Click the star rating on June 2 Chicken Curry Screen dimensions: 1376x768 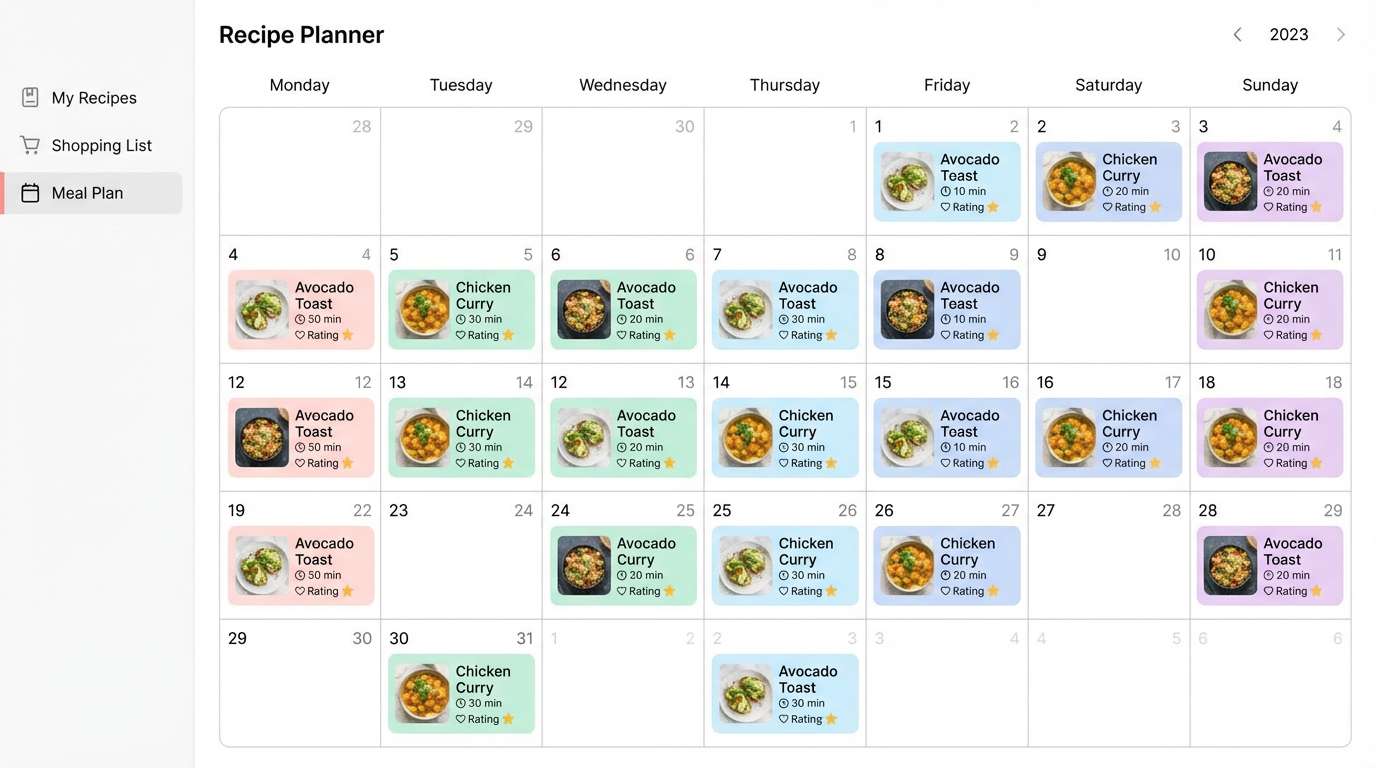[1155, 207]
